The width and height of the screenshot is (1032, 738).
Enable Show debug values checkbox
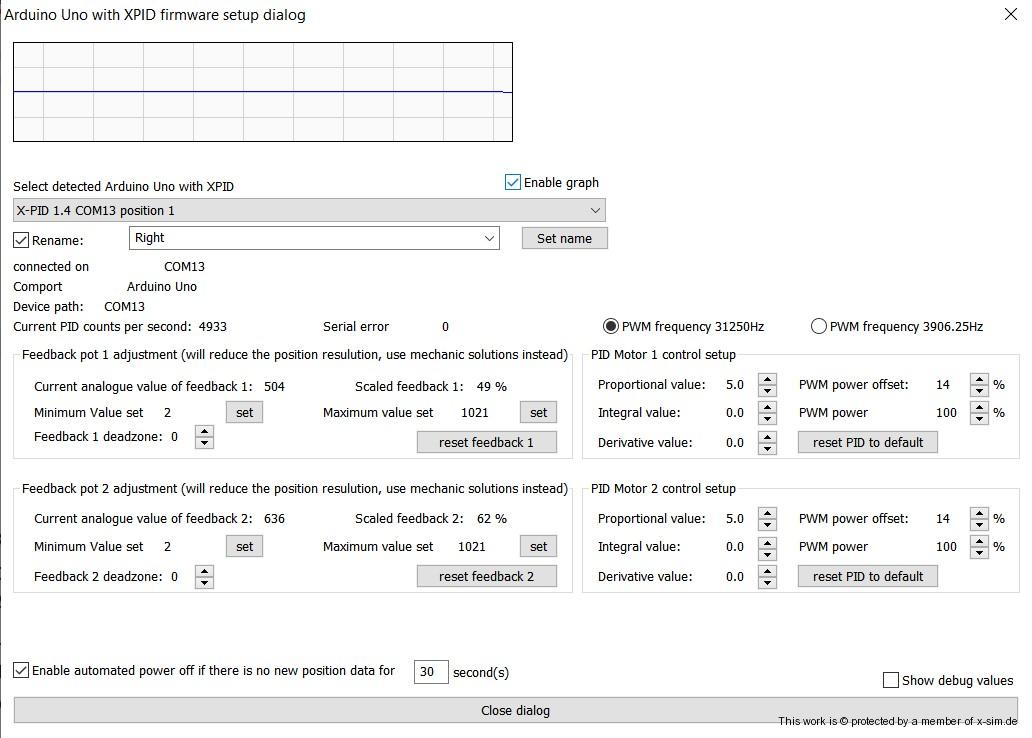pyautogui.click(x=891, y=680)
